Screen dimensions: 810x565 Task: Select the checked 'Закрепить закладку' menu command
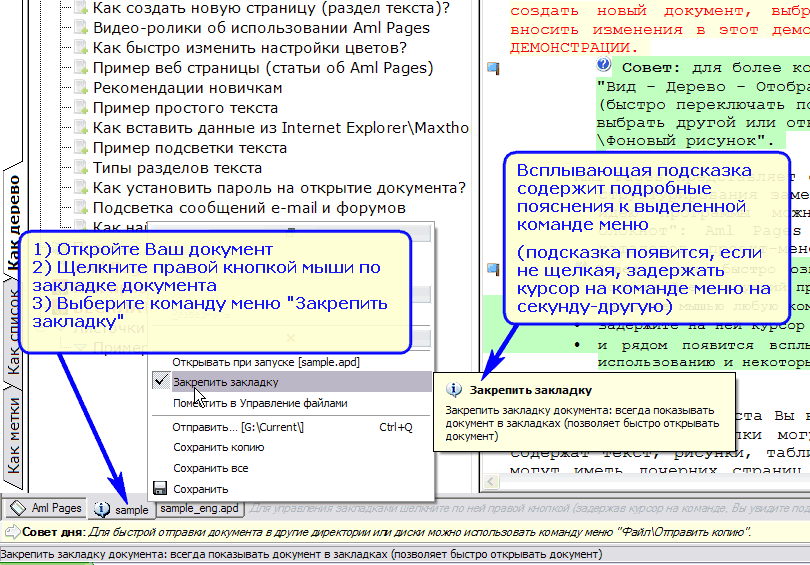point(291,382)
